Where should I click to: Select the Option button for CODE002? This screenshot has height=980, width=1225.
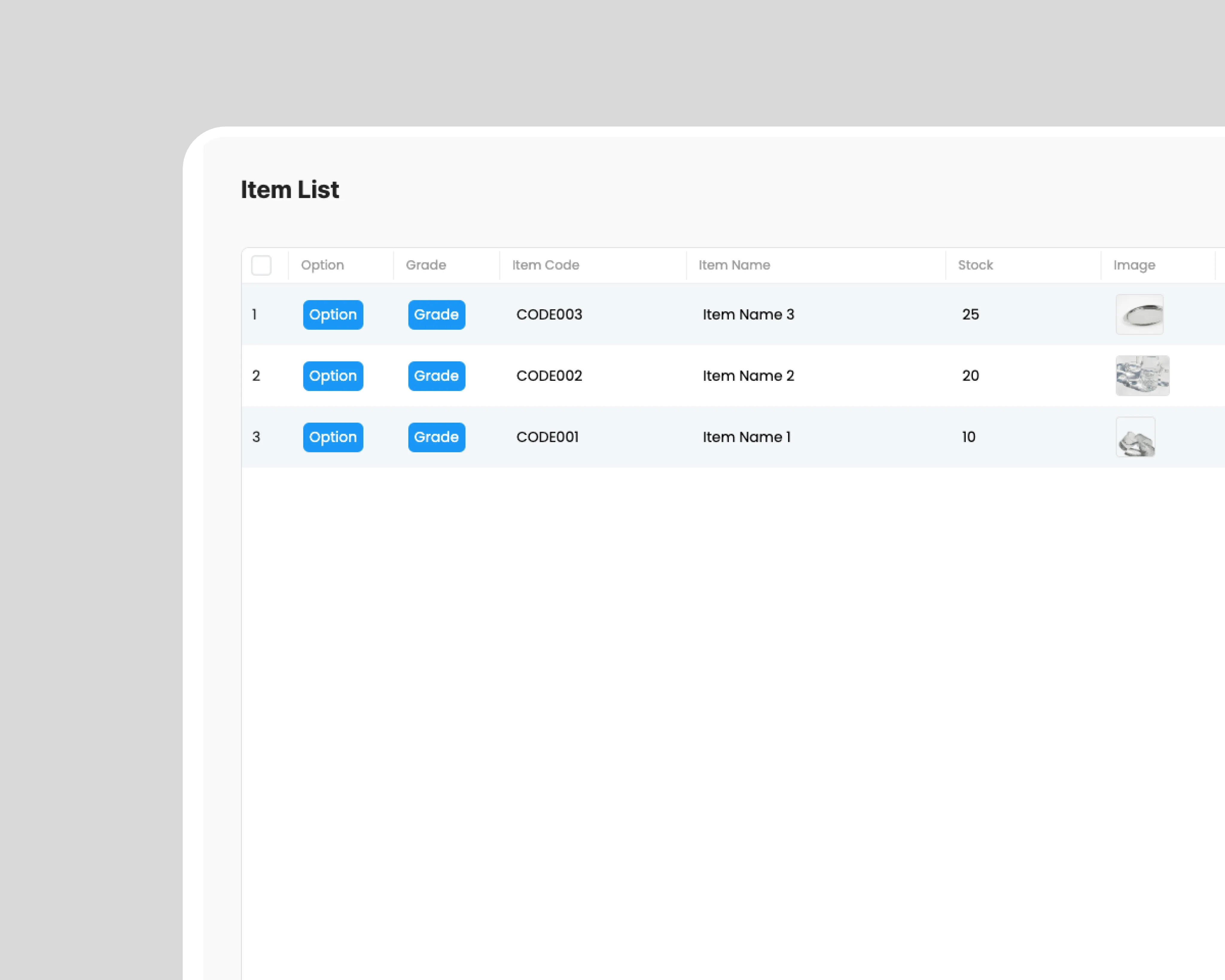tap(333, 375)
